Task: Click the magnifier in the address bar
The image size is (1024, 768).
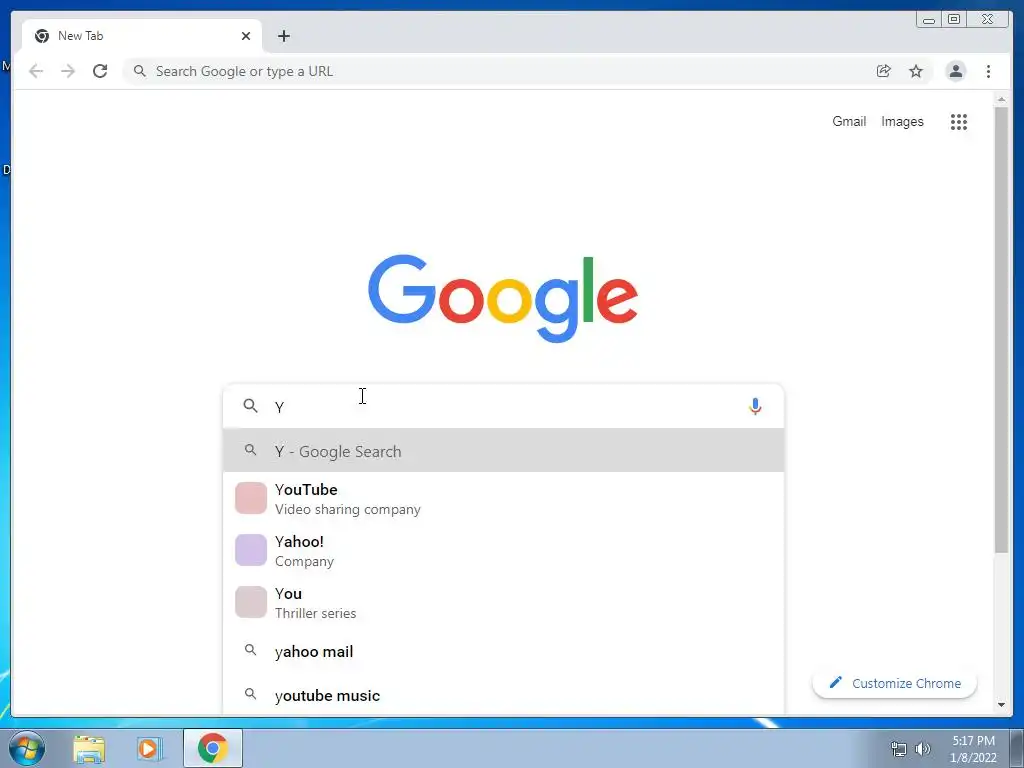Action: click(x=139, y=71)
